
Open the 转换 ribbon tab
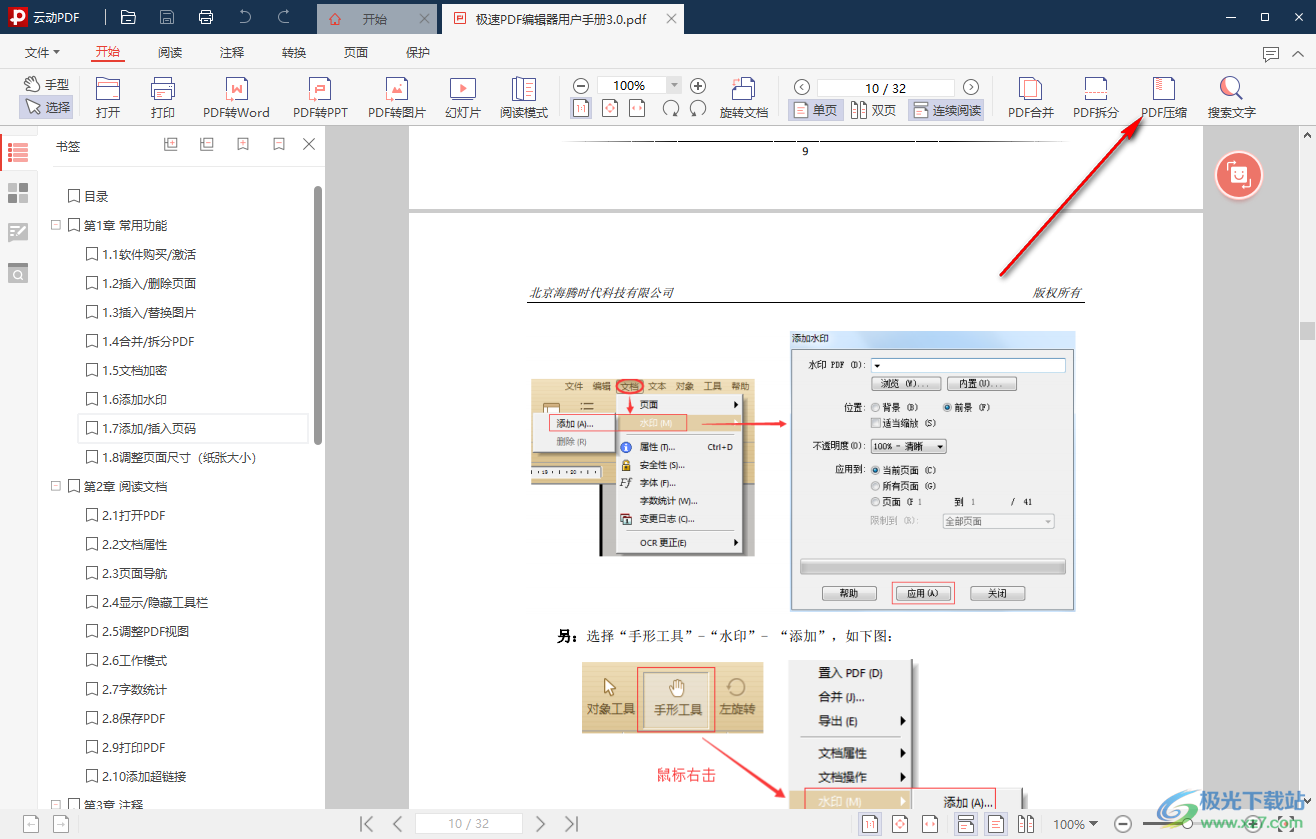click(x=294, y=53)
